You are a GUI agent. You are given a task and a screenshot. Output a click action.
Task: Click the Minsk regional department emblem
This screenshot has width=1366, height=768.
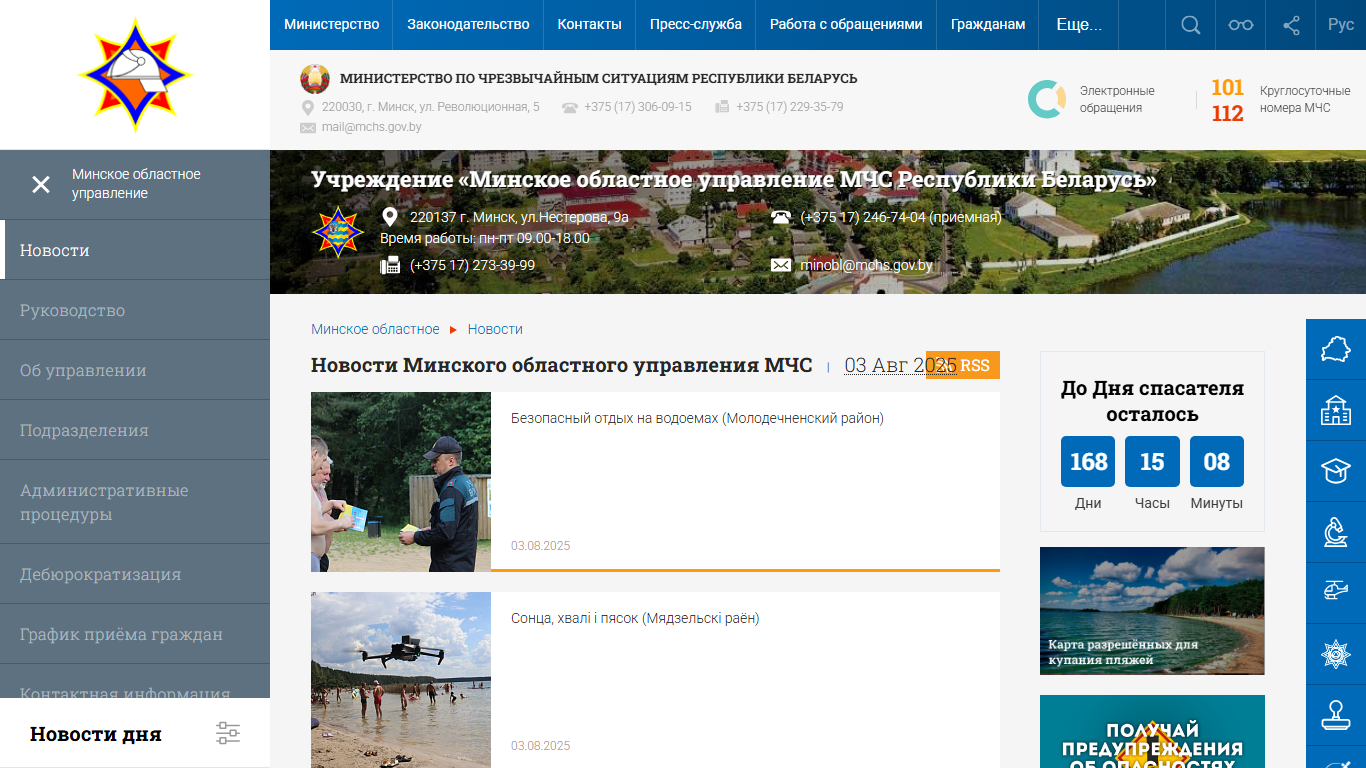pos(338,232)
